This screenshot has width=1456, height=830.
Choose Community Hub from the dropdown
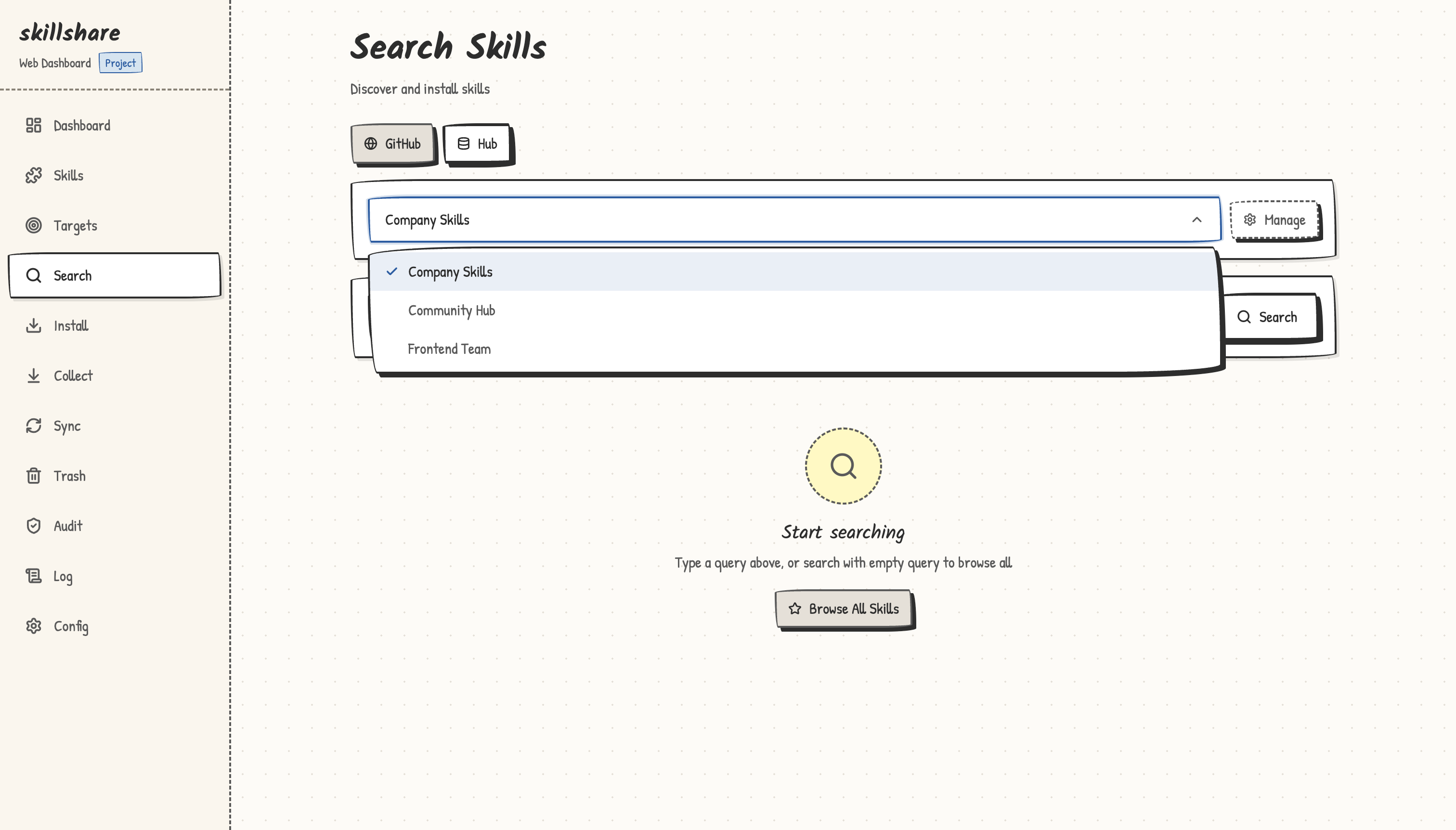452,311
